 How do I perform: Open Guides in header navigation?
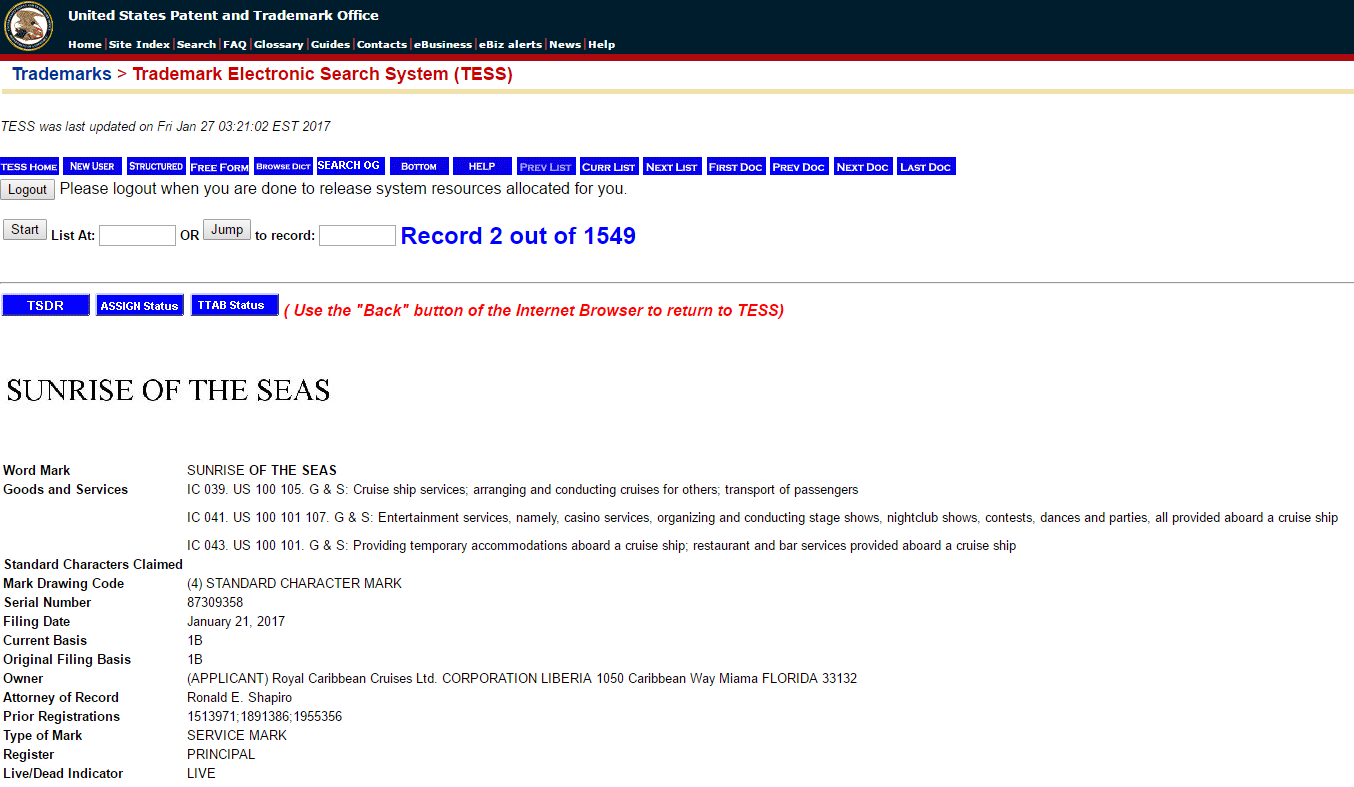pos(330,44)
